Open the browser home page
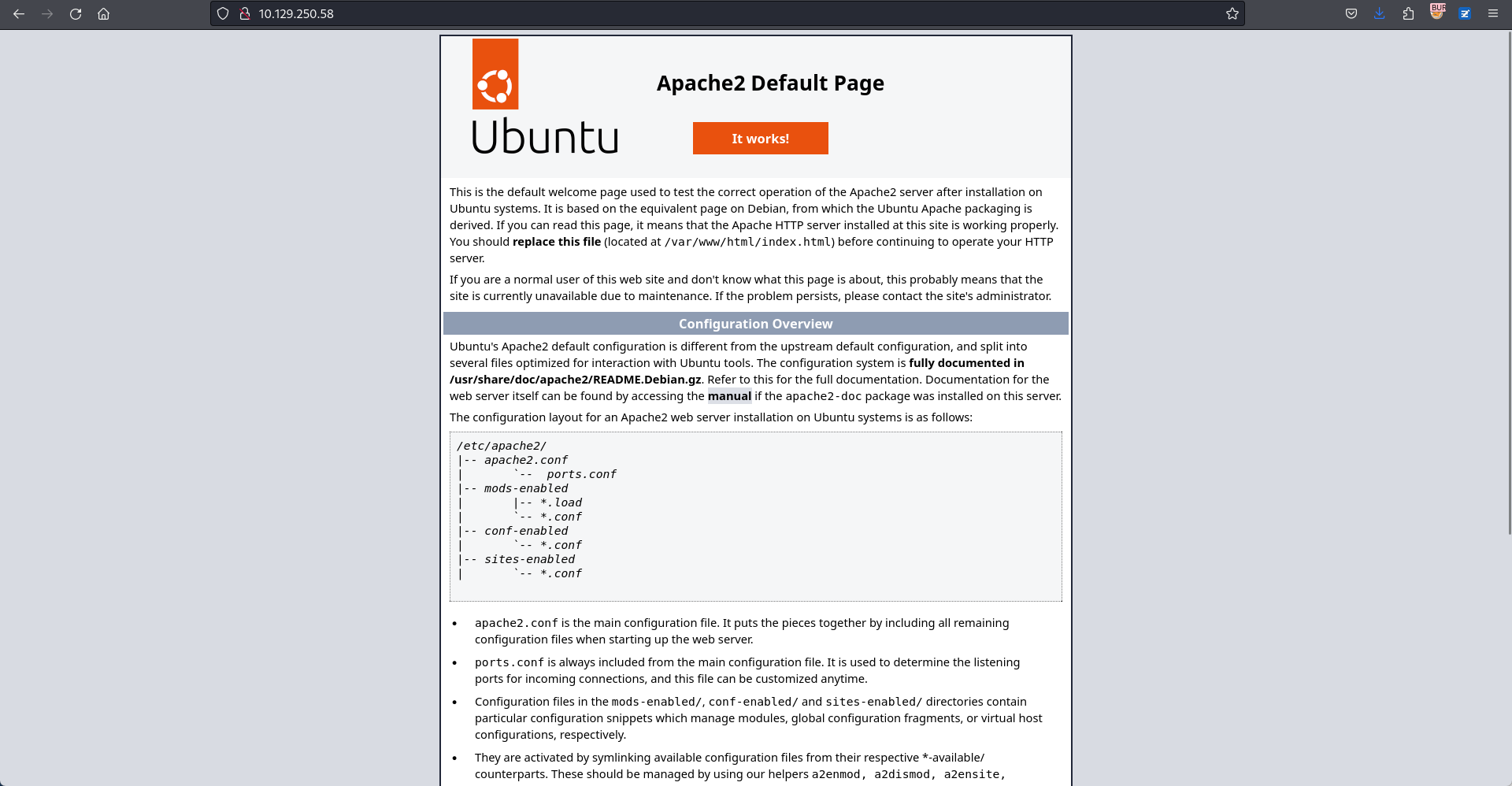The width and height of the screenshot is (1512, 786). (x=103, y=13)
